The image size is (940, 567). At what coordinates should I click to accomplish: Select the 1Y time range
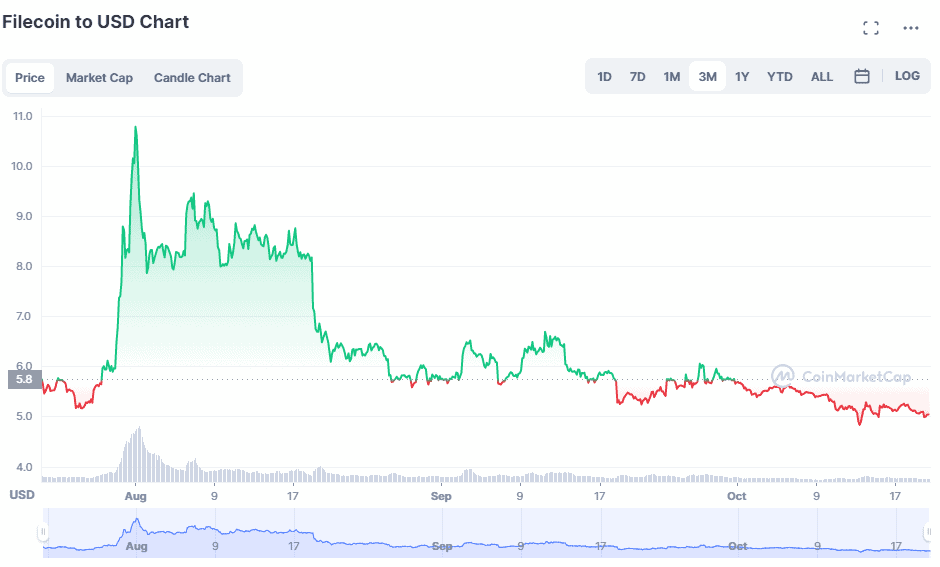(x=742, y=77)
